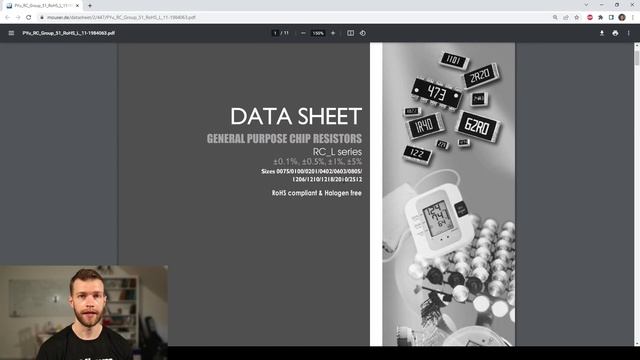The width and height of the screenshot is (640, 360).
Task: Click the address bar URL
Action: 121,18
